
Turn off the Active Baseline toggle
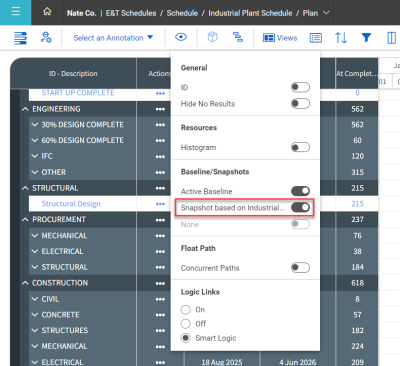pos(300,191)
